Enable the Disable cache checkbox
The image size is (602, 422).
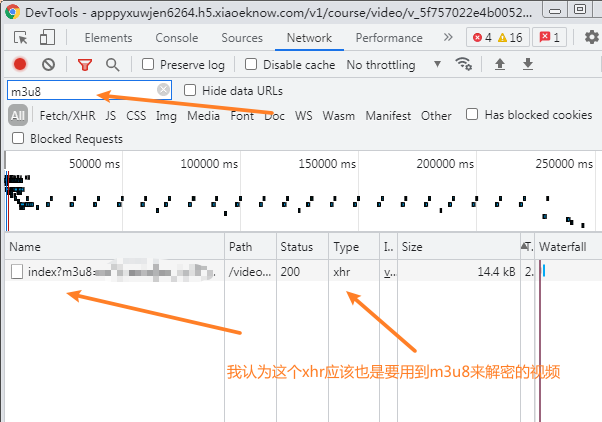(251, 64)
